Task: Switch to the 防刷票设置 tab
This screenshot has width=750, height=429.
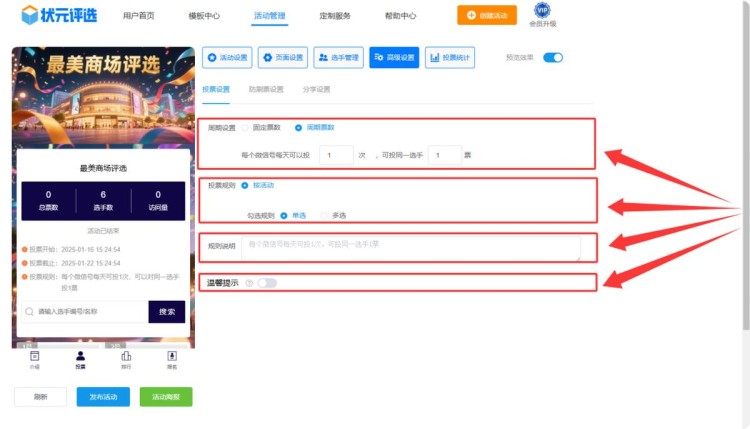Action: [266, 89]
